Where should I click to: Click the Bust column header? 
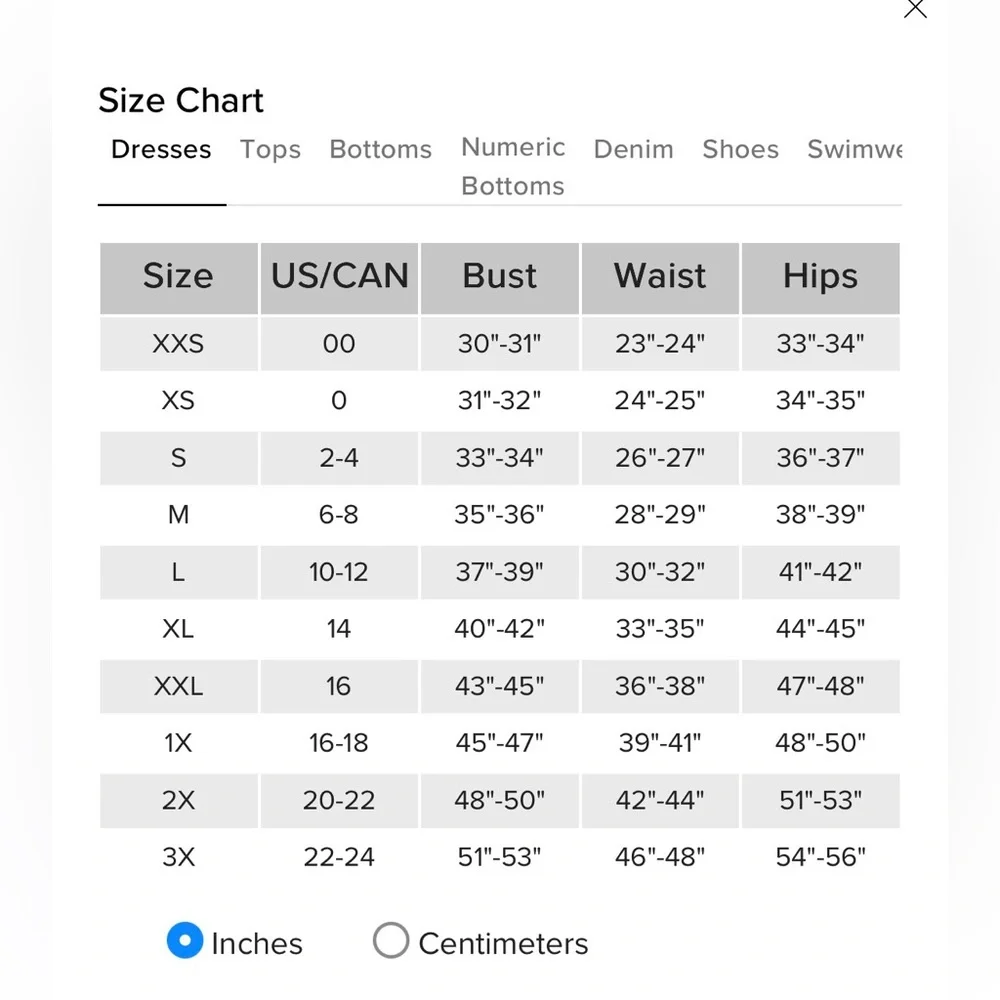499,277
